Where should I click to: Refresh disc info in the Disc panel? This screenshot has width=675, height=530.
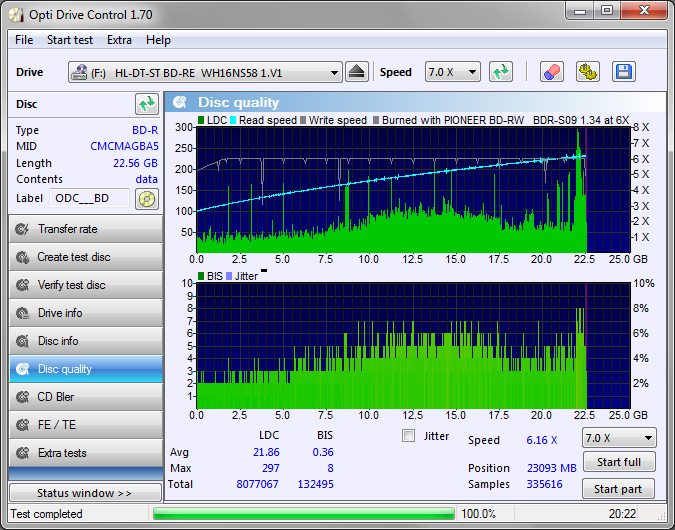pos(147,104)
